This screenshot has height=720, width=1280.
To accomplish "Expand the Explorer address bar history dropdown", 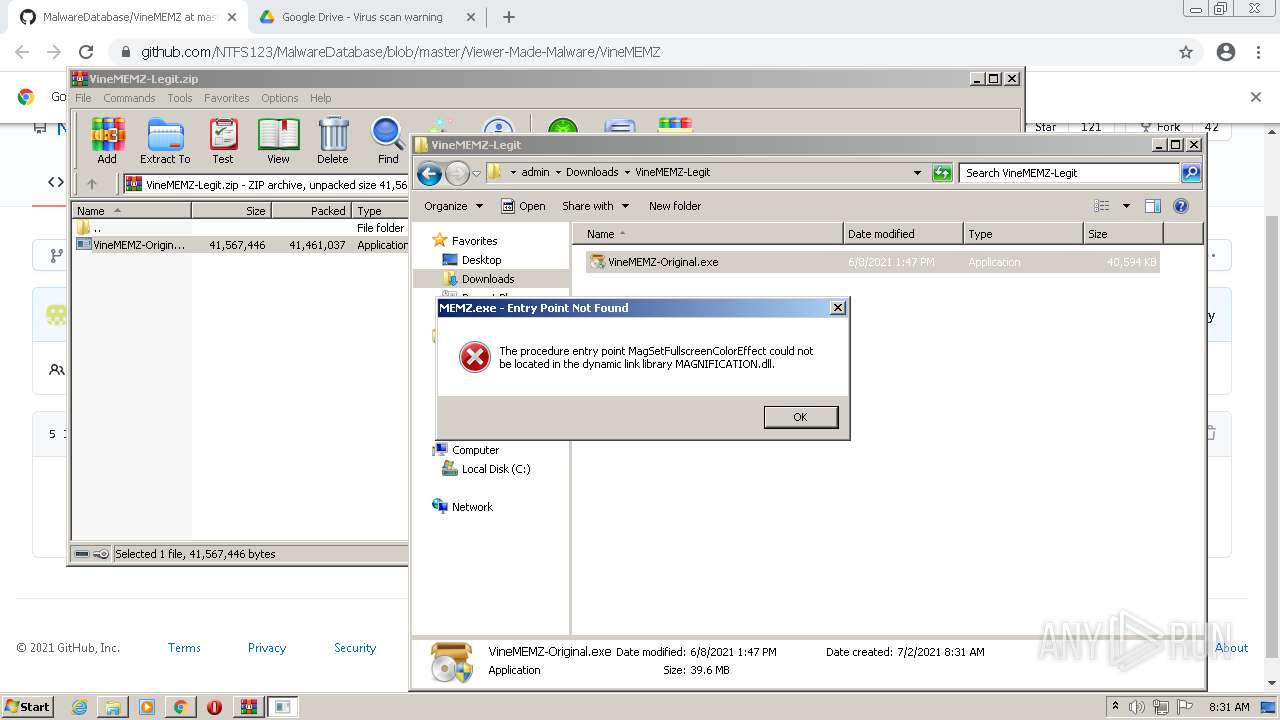I will pyautogui.click(x=917, y=173).
